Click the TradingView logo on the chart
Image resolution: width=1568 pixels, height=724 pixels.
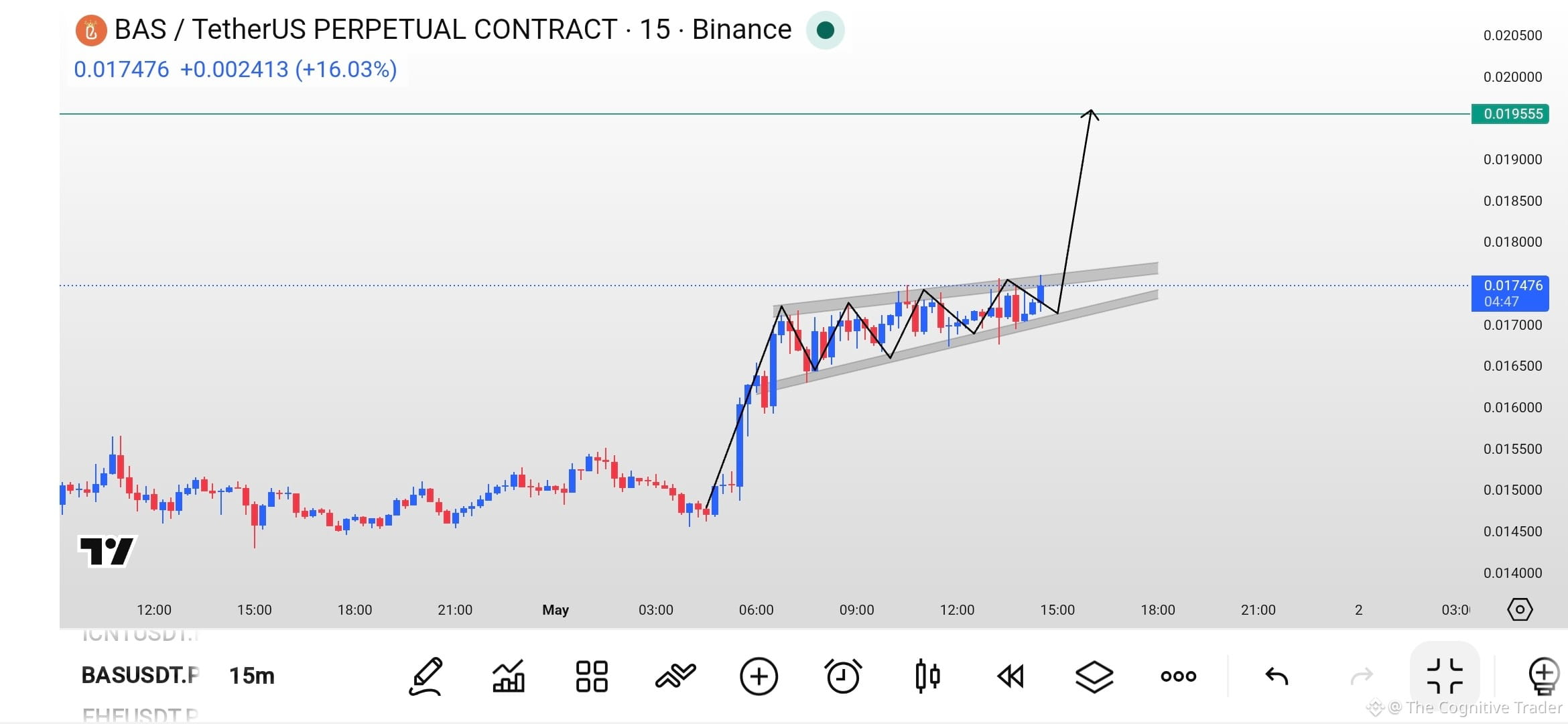tap(107, 552)
